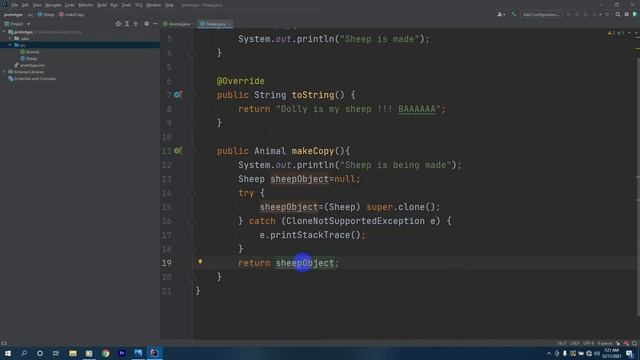The height and width of the screenshot is (360, 640).
Task: Select prototype.iml file in project tree
Action: 29,65
